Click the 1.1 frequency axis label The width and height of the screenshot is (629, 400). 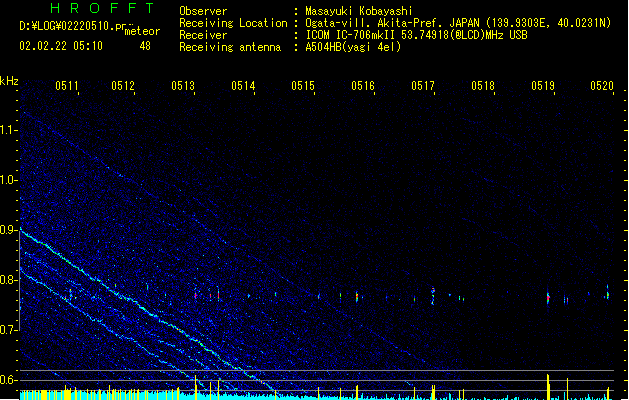coord(8,130)
